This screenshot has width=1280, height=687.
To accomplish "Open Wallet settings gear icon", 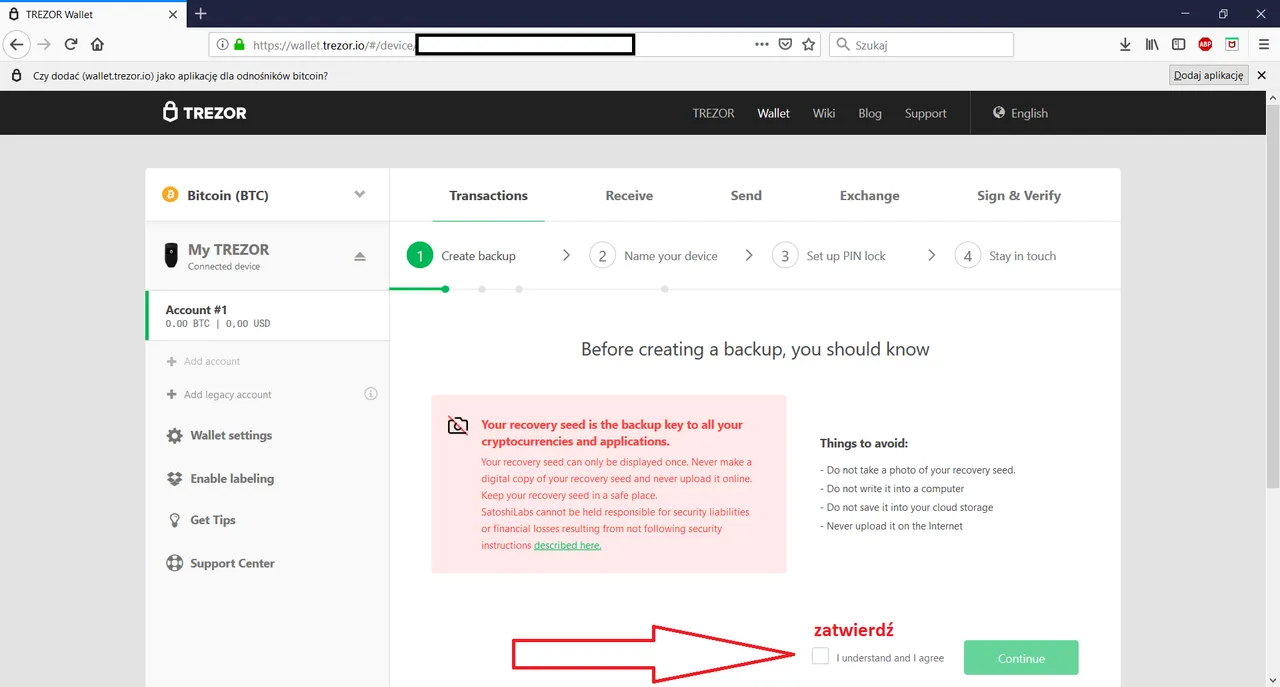I will (175, 436).
